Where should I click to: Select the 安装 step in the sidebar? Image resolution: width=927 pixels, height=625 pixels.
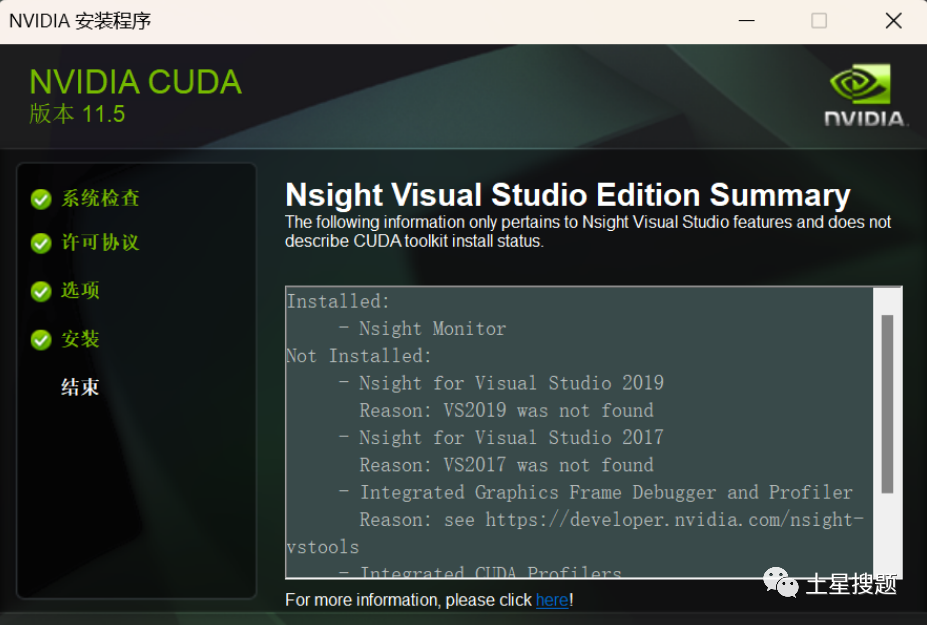click(80, 339)
